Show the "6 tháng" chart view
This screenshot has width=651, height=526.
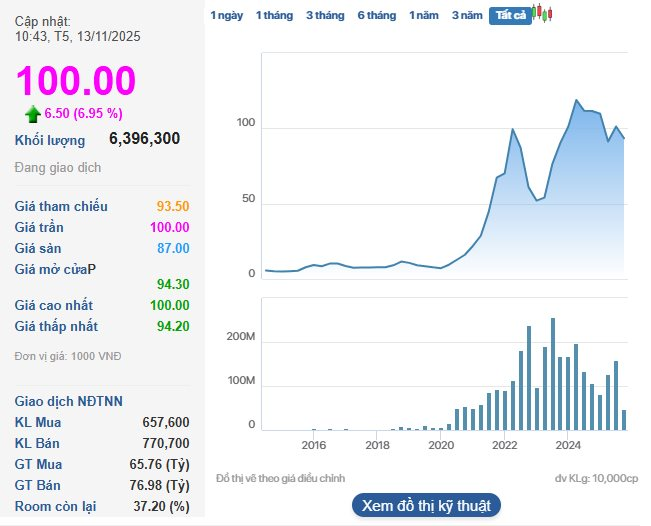(377, 15)
